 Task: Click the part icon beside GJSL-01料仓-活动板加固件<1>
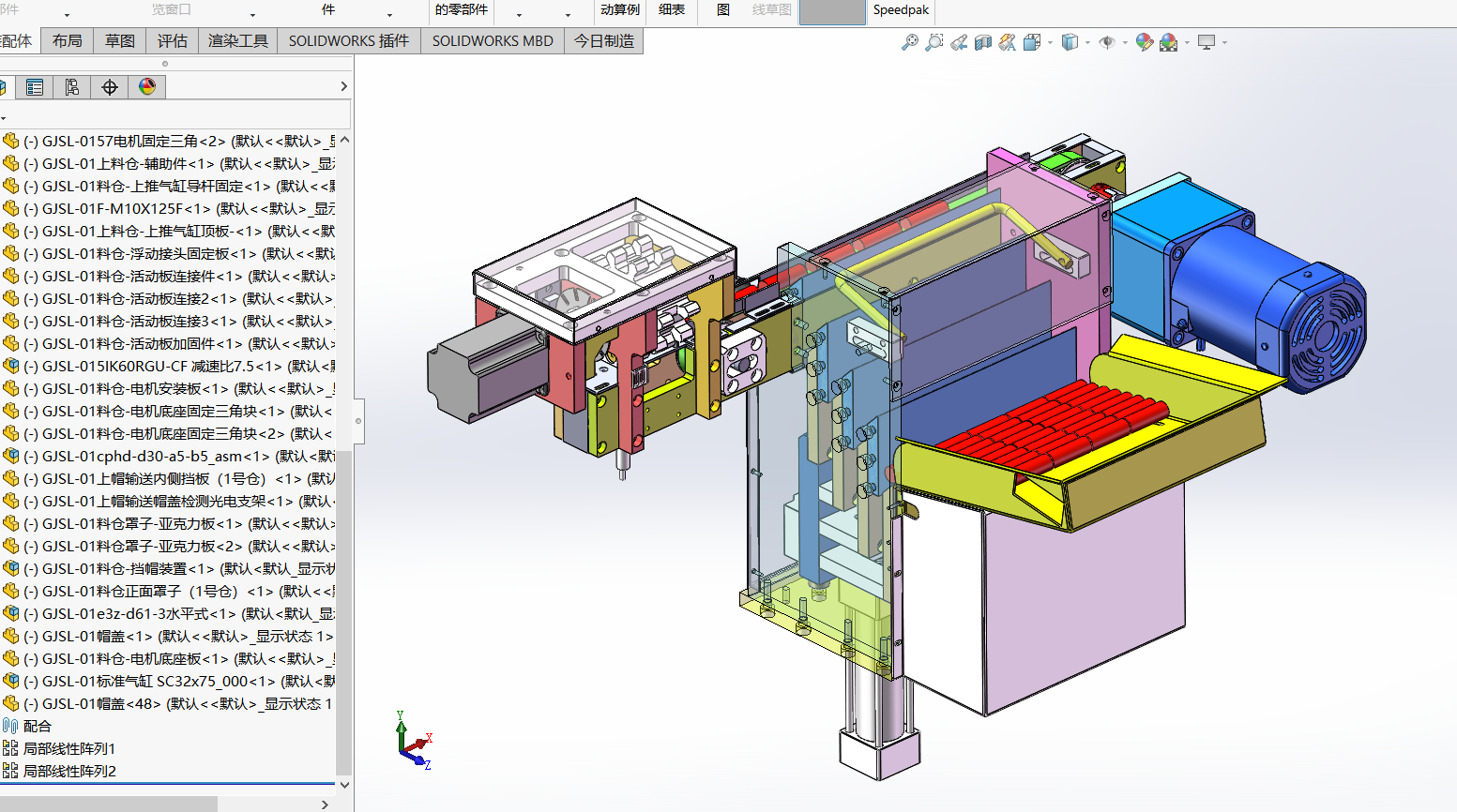point(11,343)
